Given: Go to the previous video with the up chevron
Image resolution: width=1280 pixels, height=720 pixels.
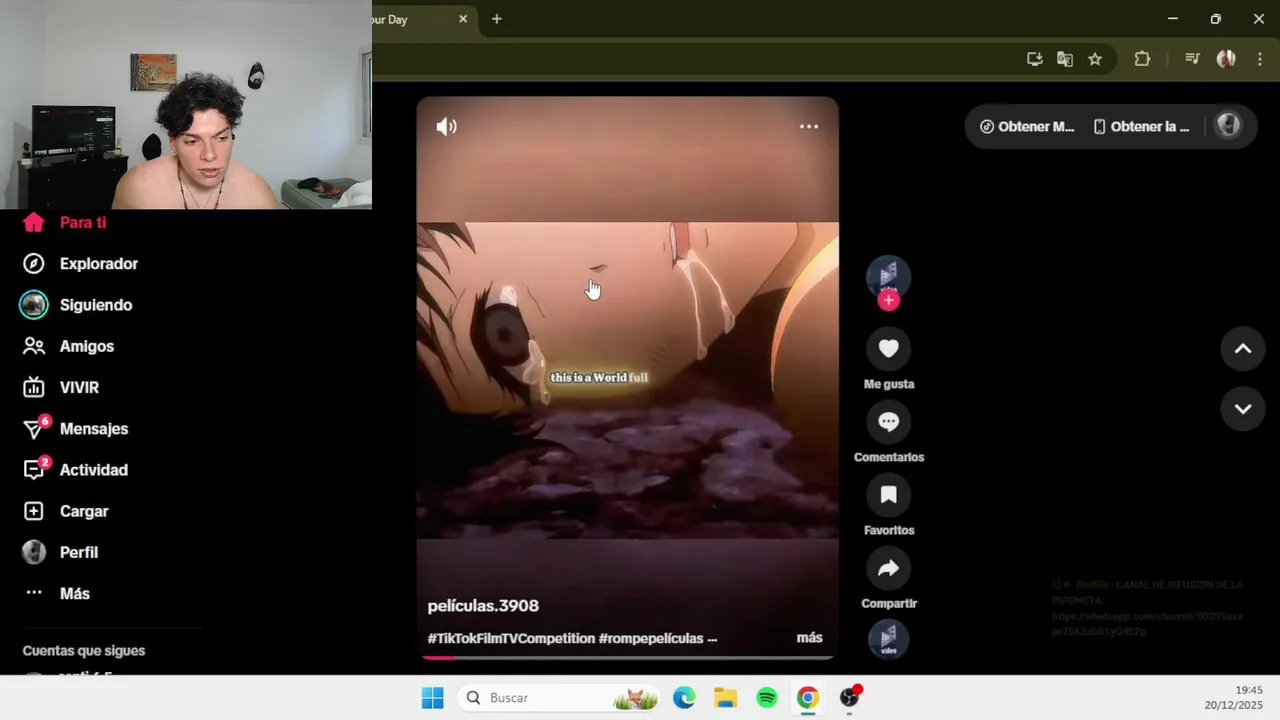Looking at the screenshot, I should click(1243, 349).
